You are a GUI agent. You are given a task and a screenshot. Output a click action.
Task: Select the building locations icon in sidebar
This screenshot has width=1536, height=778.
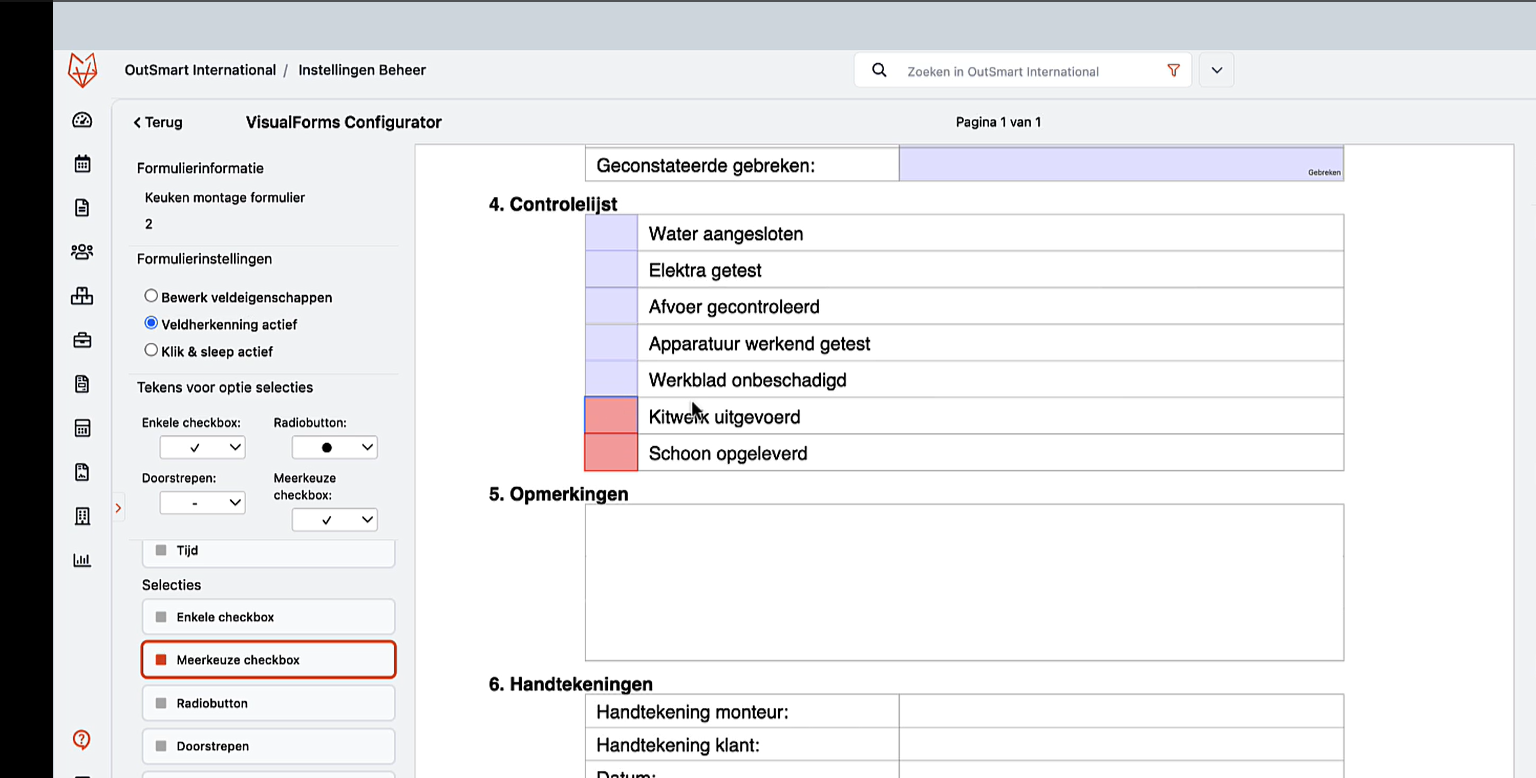(x=82, y=516)
